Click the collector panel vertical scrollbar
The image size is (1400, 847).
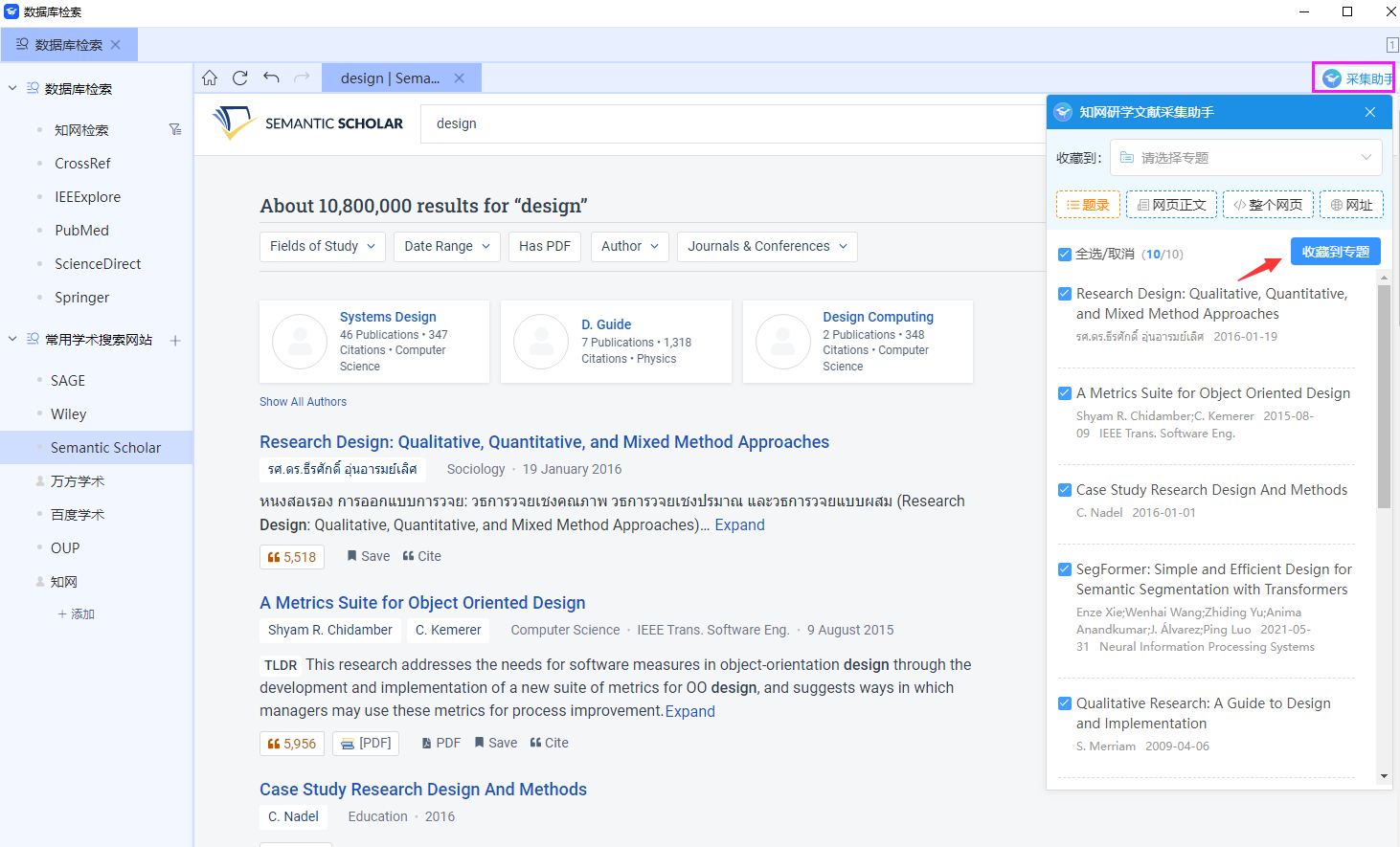(1384, 396)
